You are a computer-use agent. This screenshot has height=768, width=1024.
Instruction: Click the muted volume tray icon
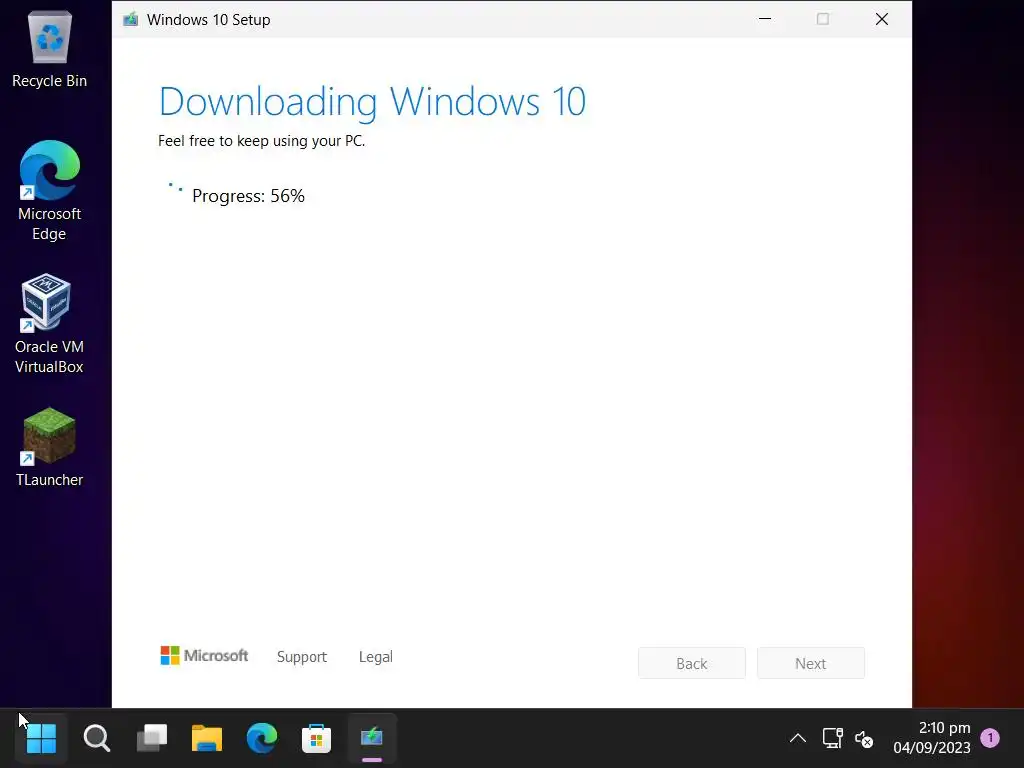pyautogui.click(x=864, y=739)
